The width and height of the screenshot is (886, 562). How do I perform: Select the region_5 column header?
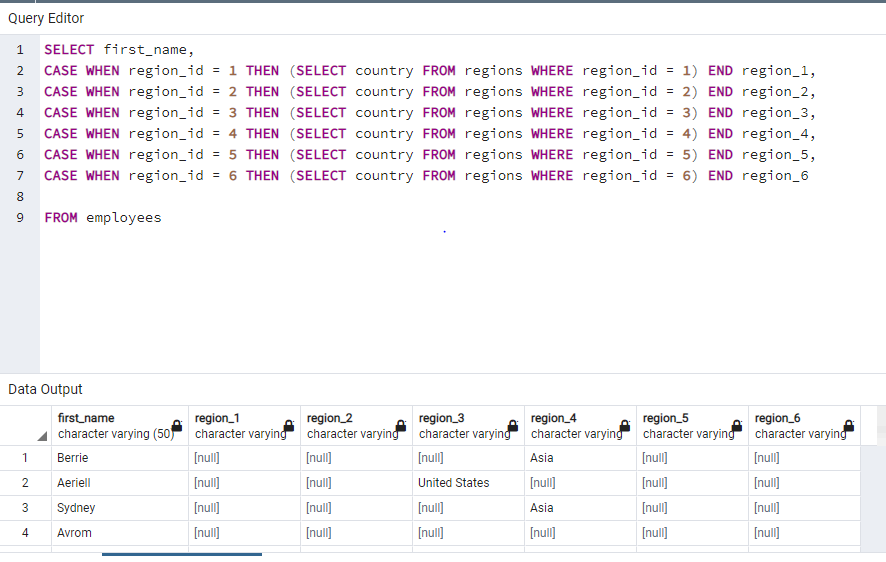pos(692,425)
